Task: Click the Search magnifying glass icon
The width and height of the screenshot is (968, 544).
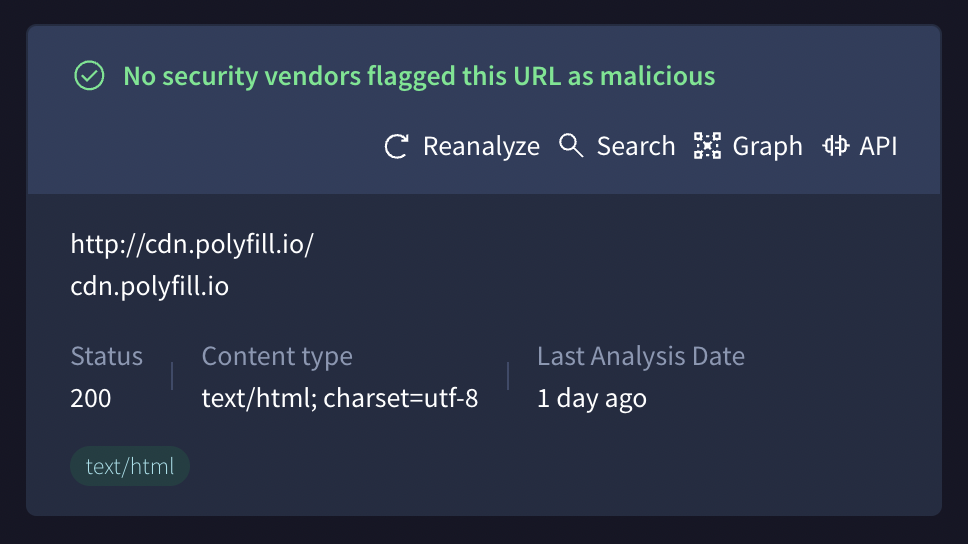Action: 571,146
